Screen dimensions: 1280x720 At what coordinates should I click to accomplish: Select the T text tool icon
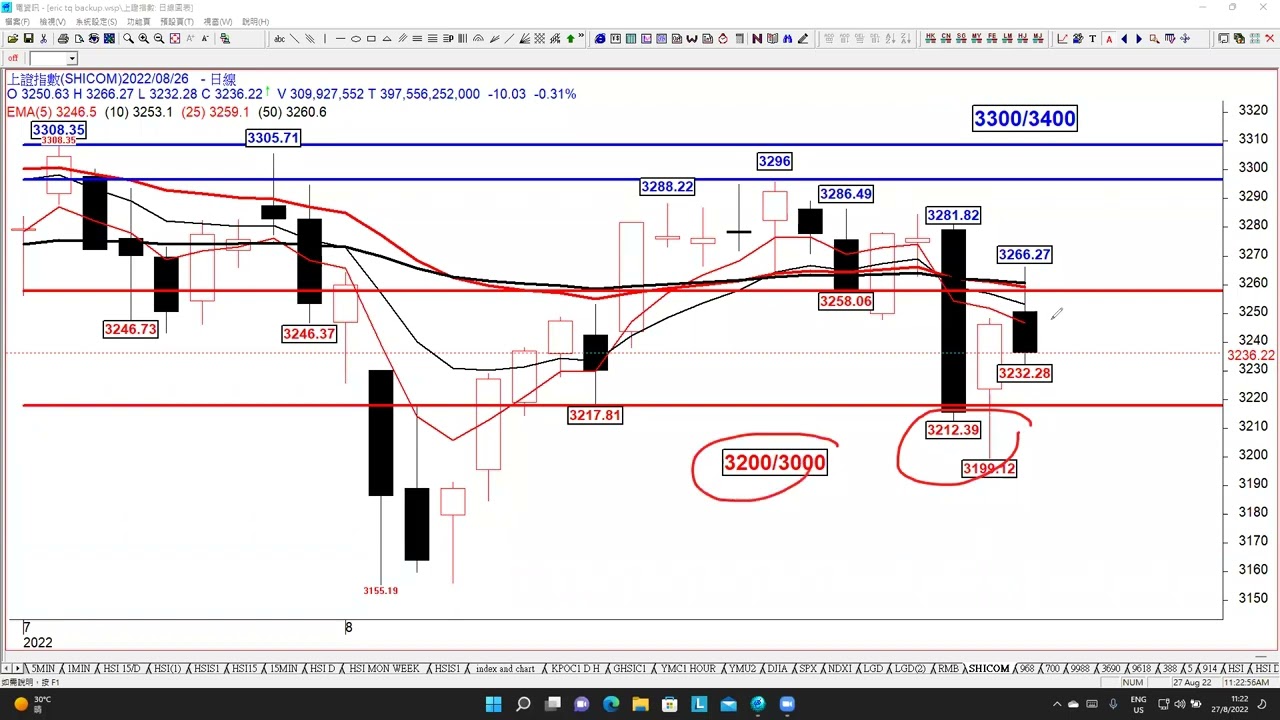[x=1092, y=39]
